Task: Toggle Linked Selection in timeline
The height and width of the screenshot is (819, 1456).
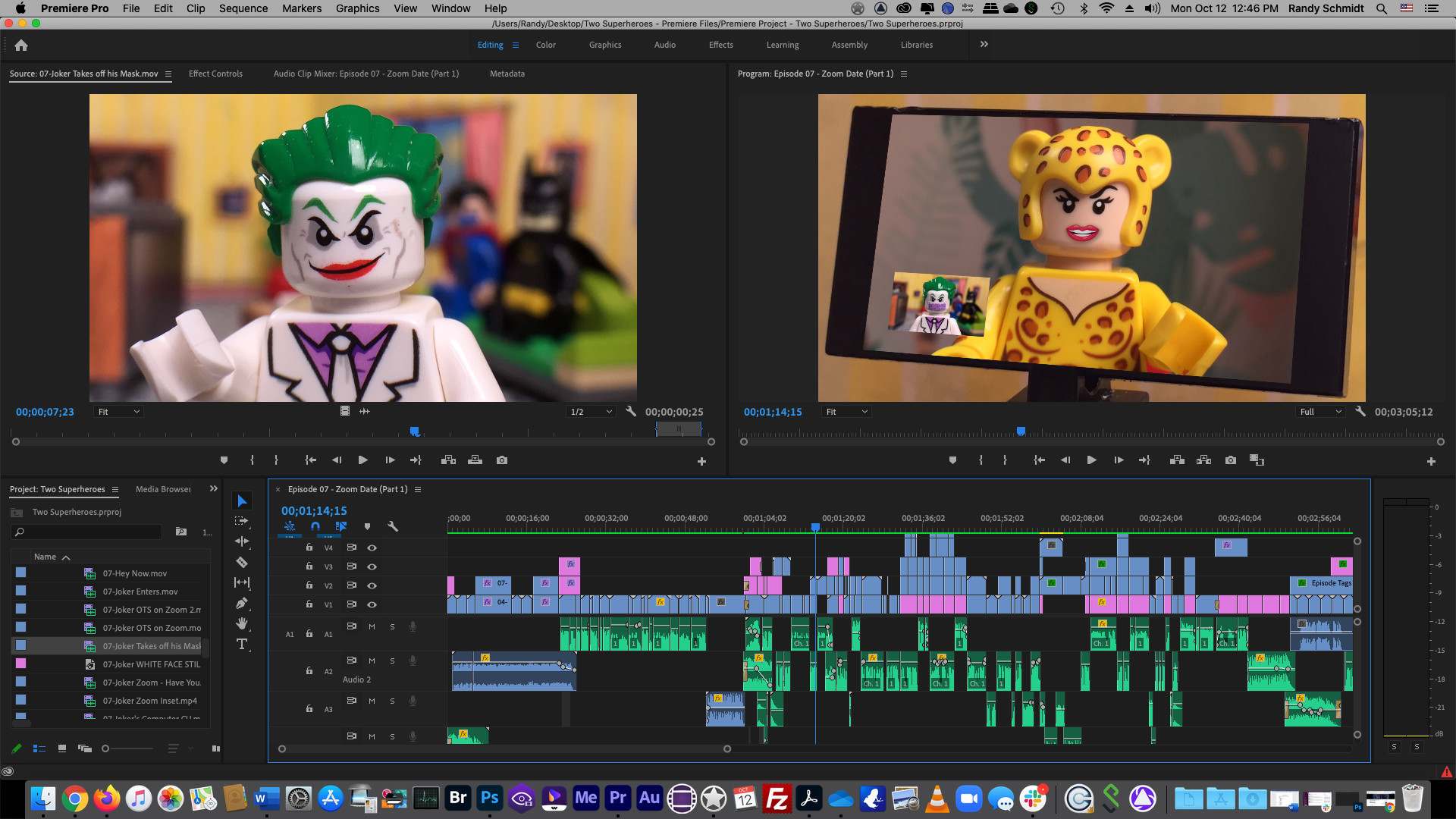Action: coord(341,526)
